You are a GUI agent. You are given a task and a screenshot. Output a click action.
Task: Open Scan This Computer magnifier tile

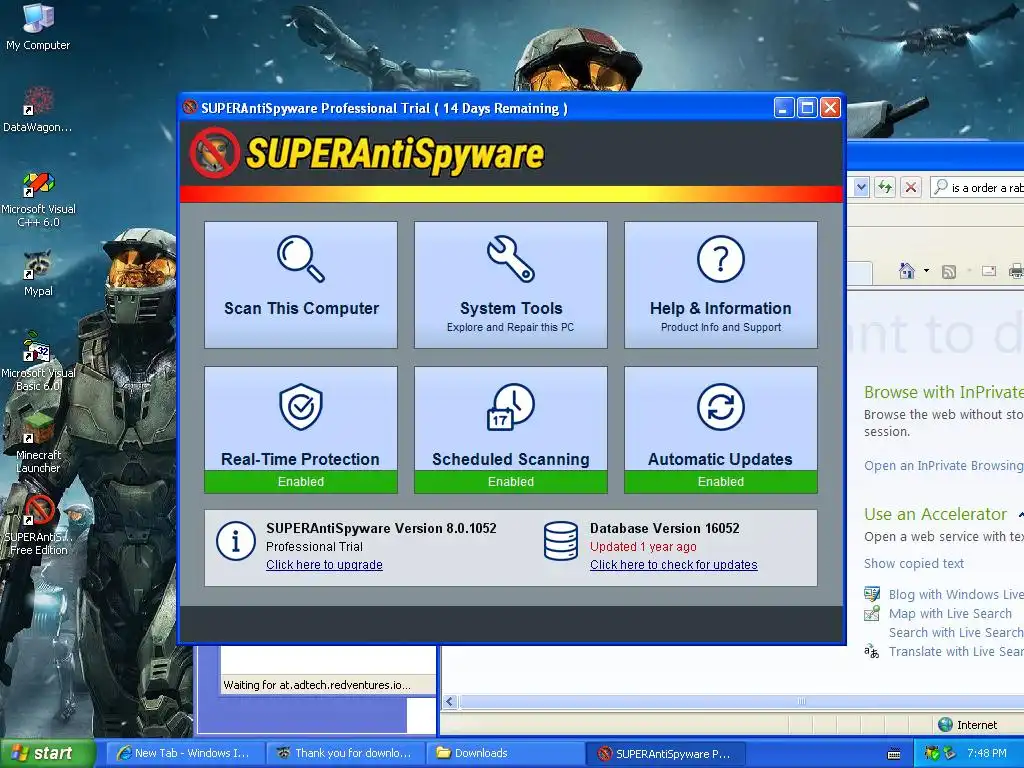[300, 284]
